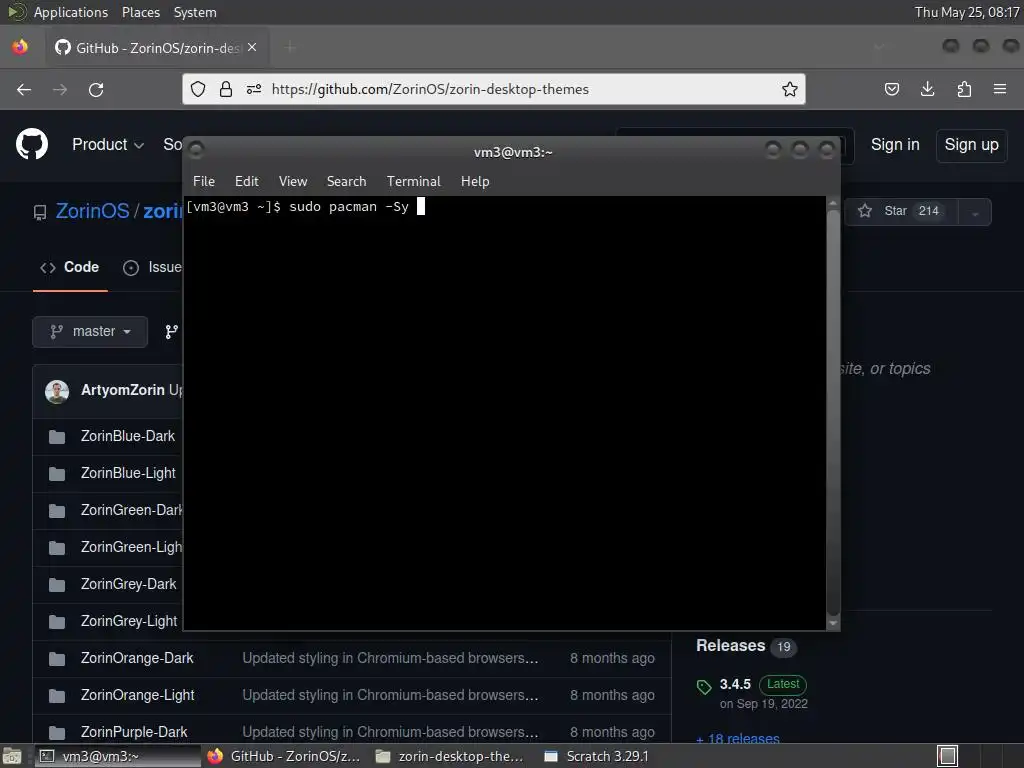The width and height of the screenshot is (1024, 768).
Task: Save page to Pocket
Action: (x=891, y=89)
